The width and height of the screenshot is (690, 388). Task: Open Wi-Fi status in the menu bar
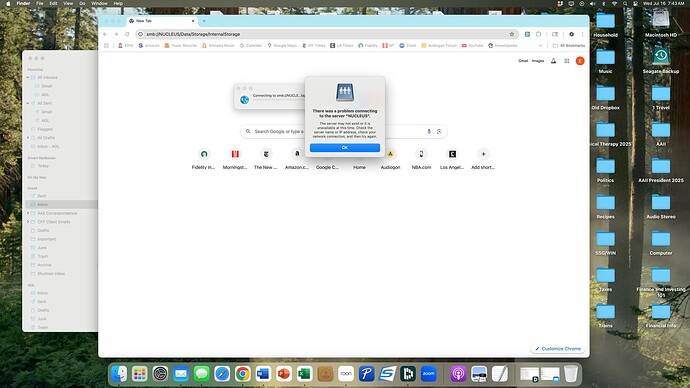[614, 3]
